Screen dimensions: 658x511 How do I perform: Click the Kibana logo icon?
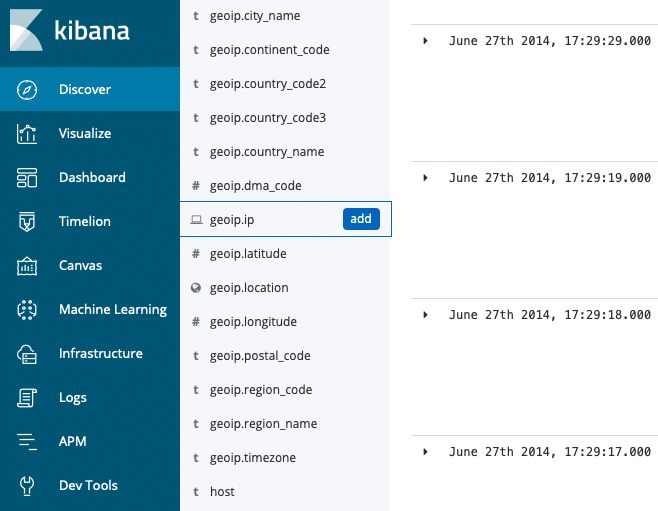tap(27, 30)
